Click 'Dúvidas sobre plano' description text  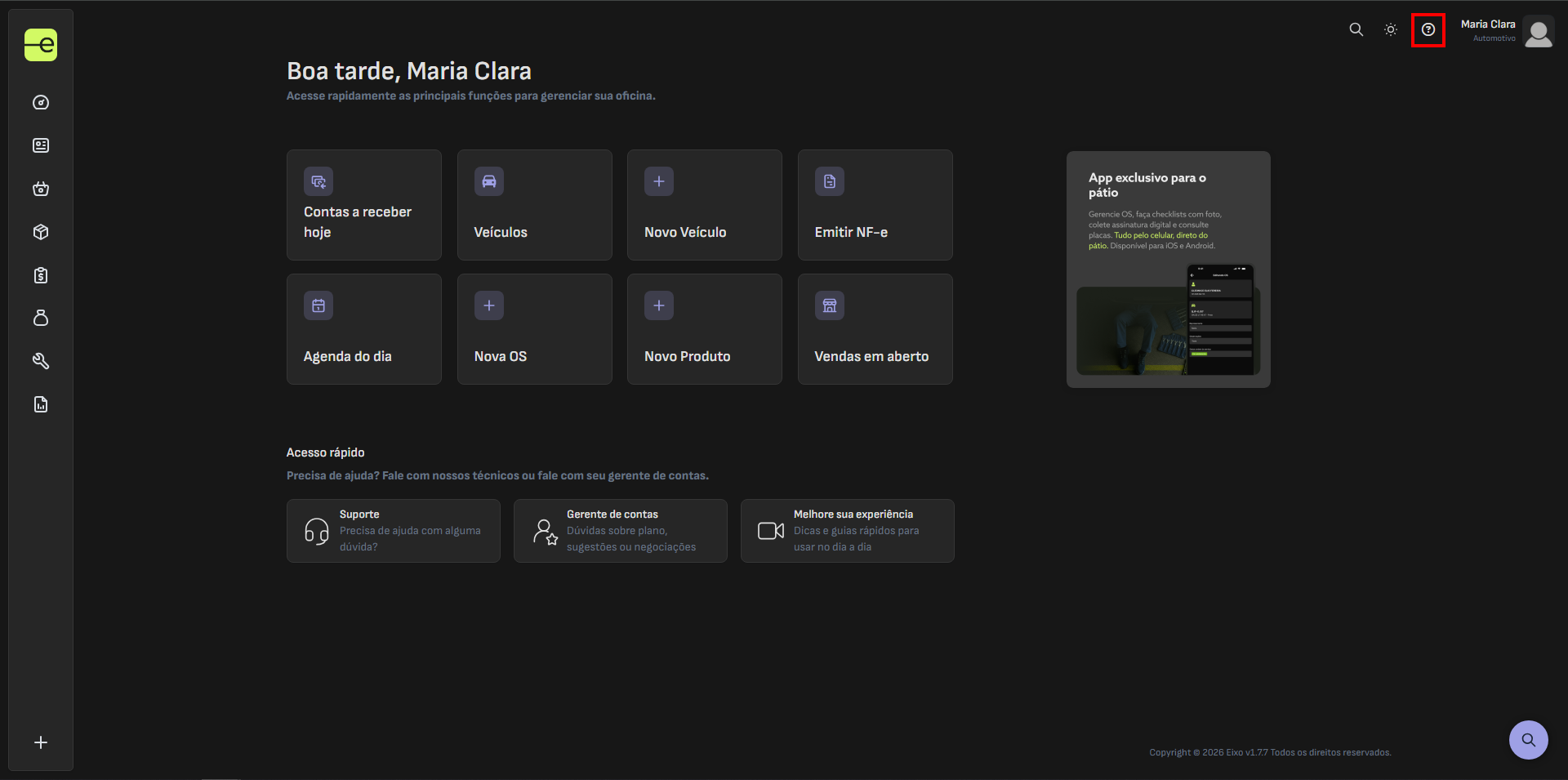click(x=631, y=539)
